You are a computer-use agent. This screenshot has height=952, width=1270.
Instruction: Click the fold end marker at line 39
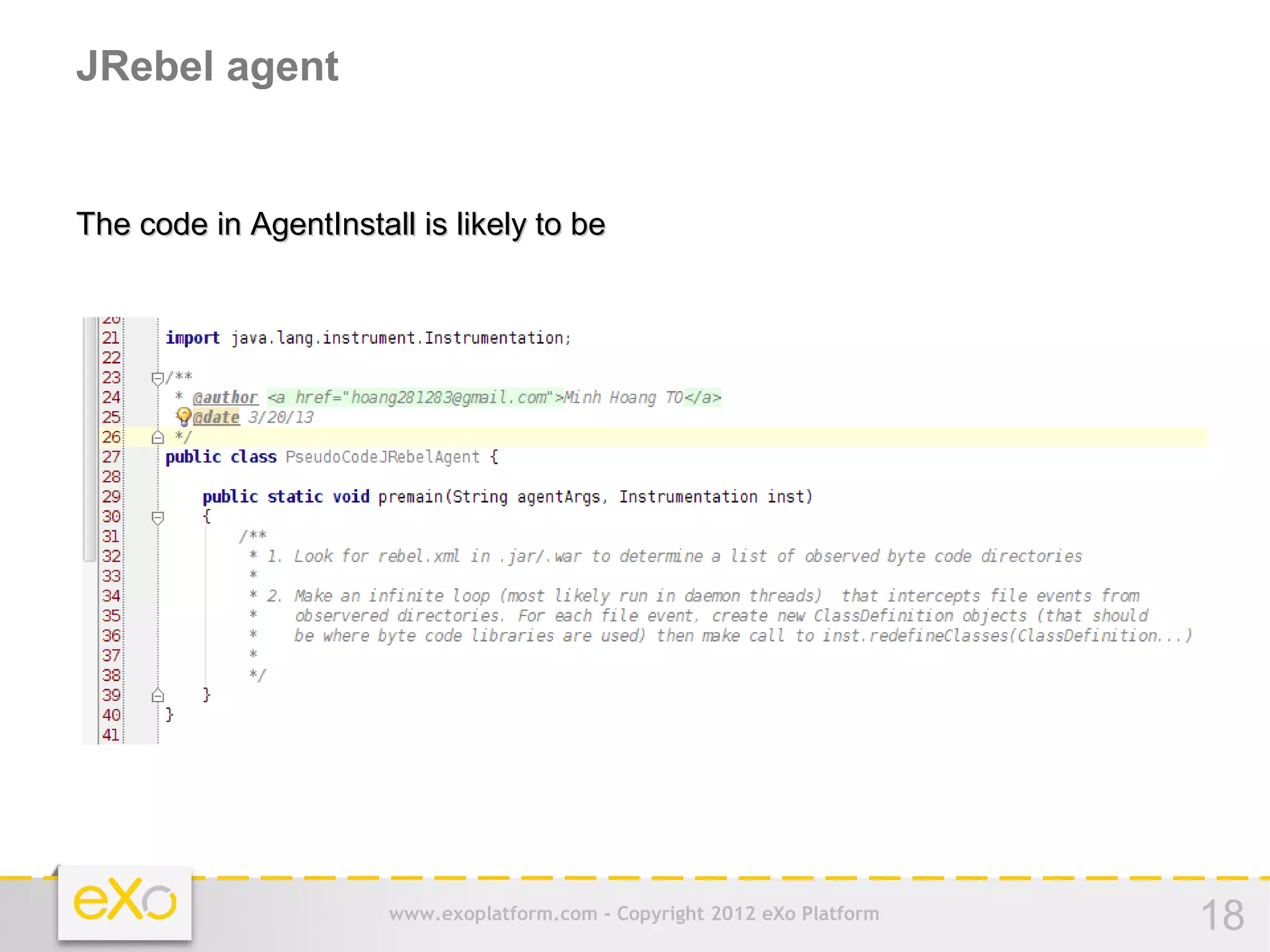point(158,695)
